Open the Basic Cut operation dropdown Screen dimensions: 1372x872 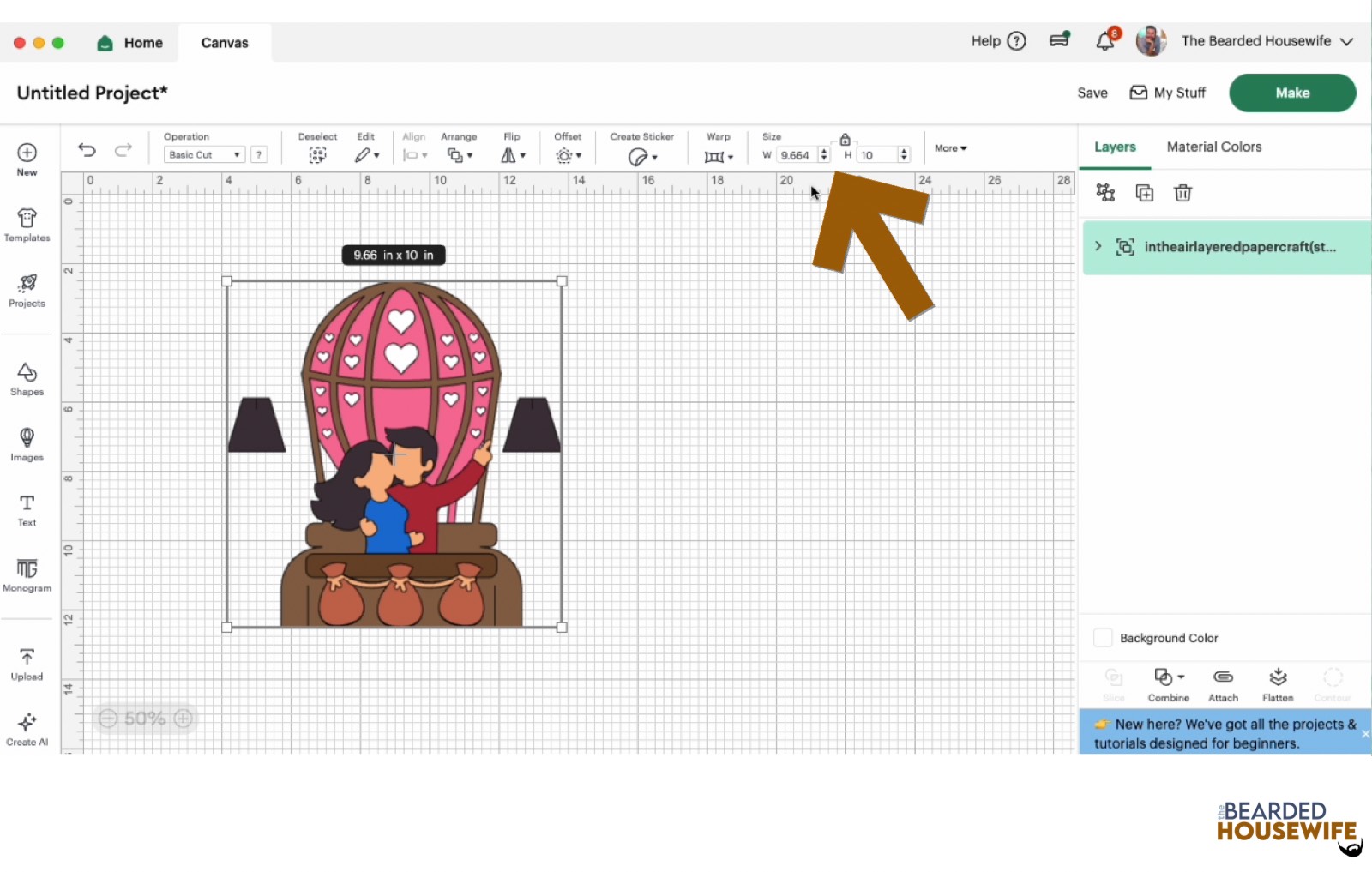[x=202, y=154]
